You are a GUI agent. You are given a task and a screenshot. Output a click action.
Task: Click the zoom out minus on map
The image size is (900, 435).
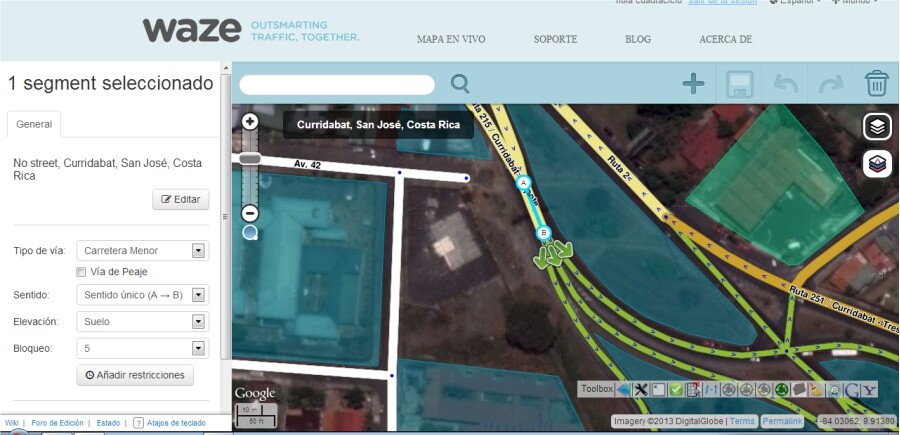pyautogui.click(x=250, y=214)
